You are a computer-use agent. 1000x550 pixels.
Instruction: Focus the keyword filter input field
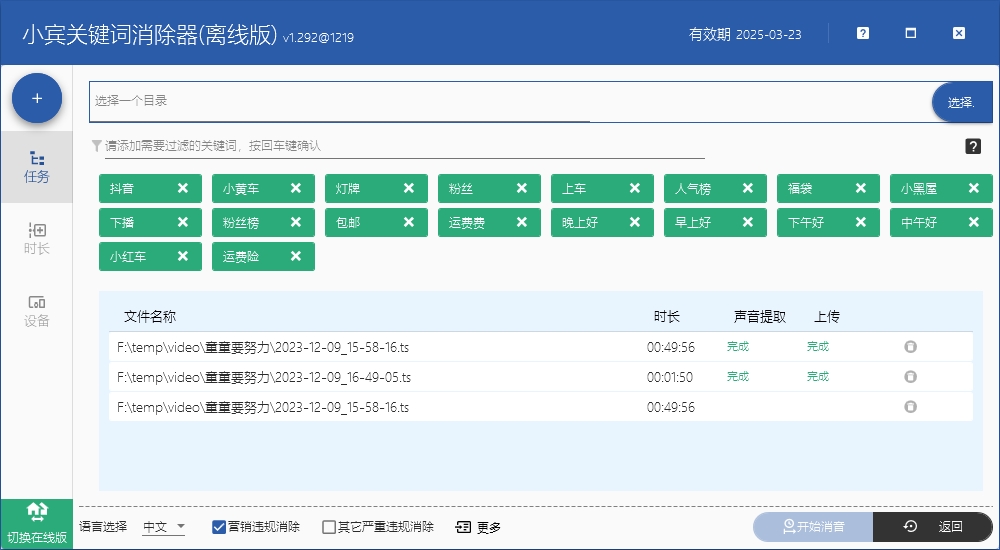pyautogui.click(x=404, y=146)
